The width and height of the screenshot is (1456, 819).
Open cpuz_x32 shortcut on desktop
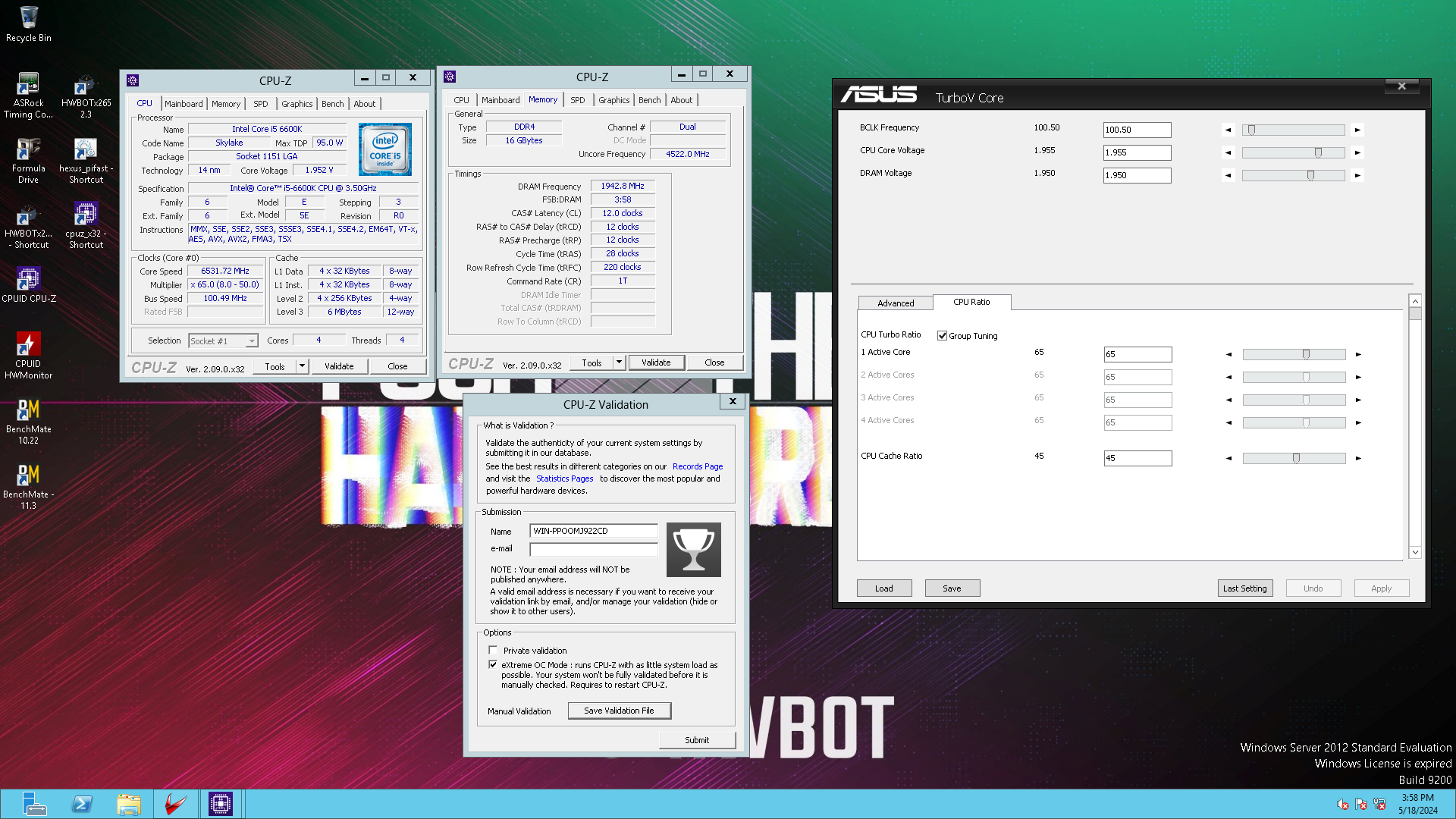click(86, 226)
